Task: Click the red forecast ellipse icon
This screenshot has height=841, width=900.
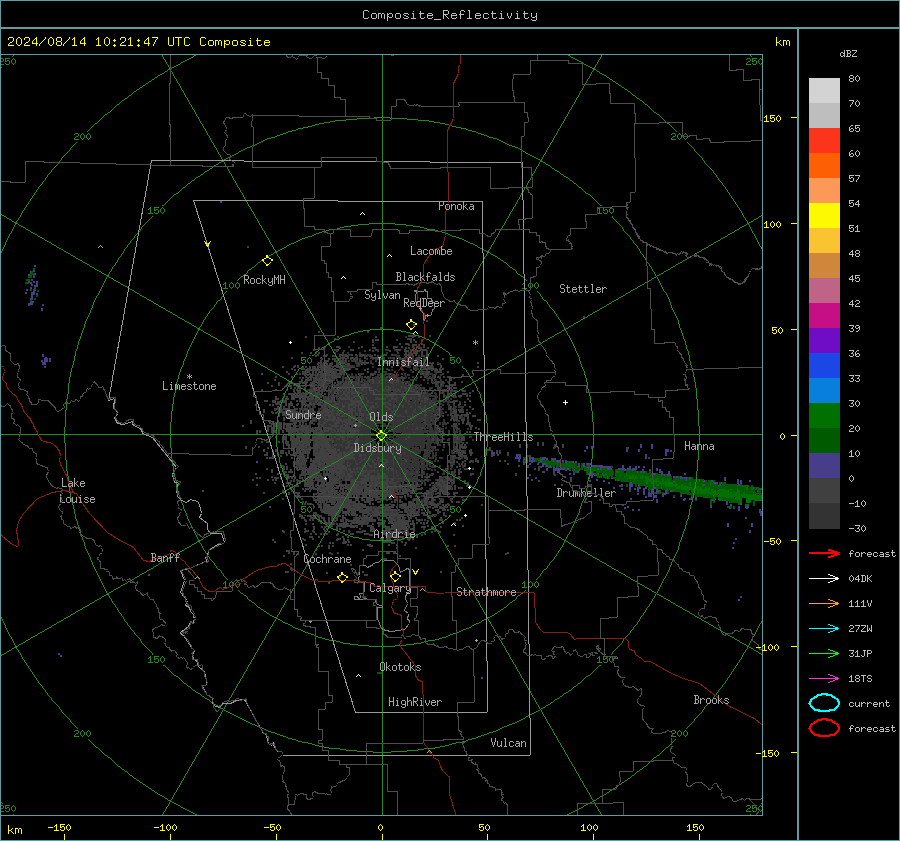Action: click(824, 728)
